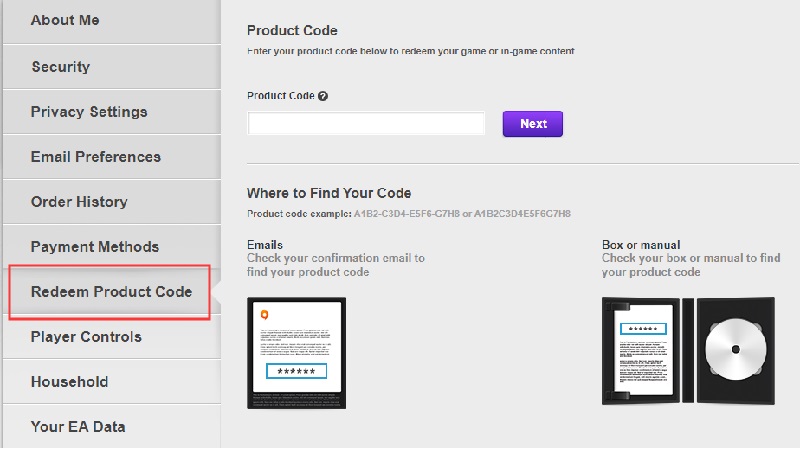Click the product code example text
The image size is (800, 450).
tap(408, 215)
